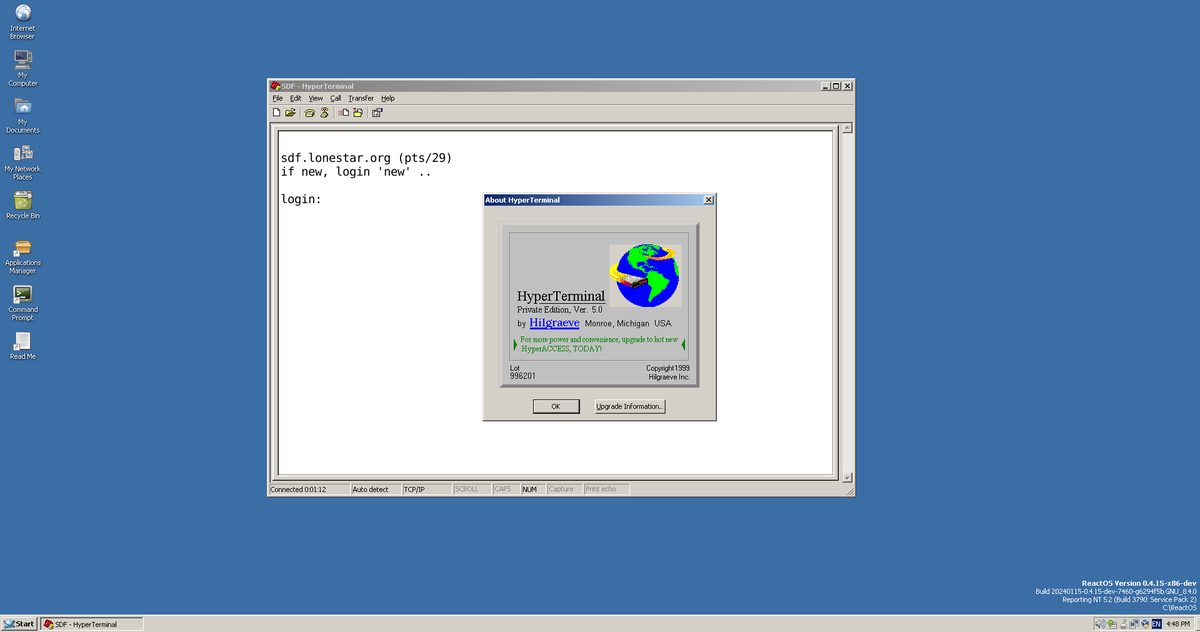Open the Call menu
Screen dimensions: 1200x632
coord(336,98)
